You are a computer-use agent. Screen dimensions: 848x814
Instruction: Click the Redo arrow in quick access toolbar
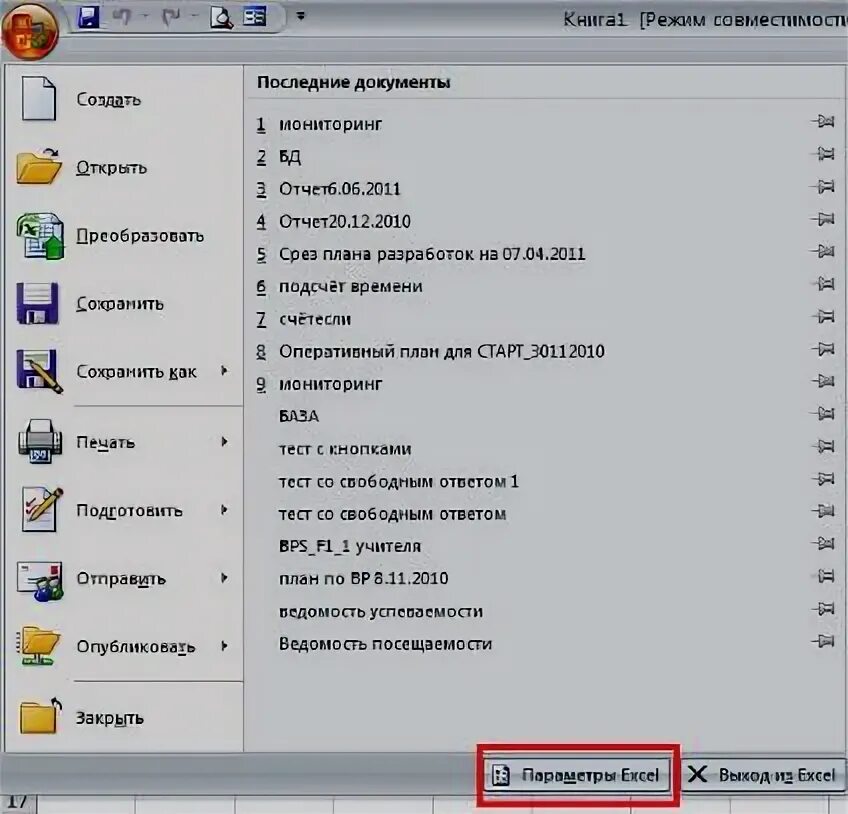(x=171, y=17)
